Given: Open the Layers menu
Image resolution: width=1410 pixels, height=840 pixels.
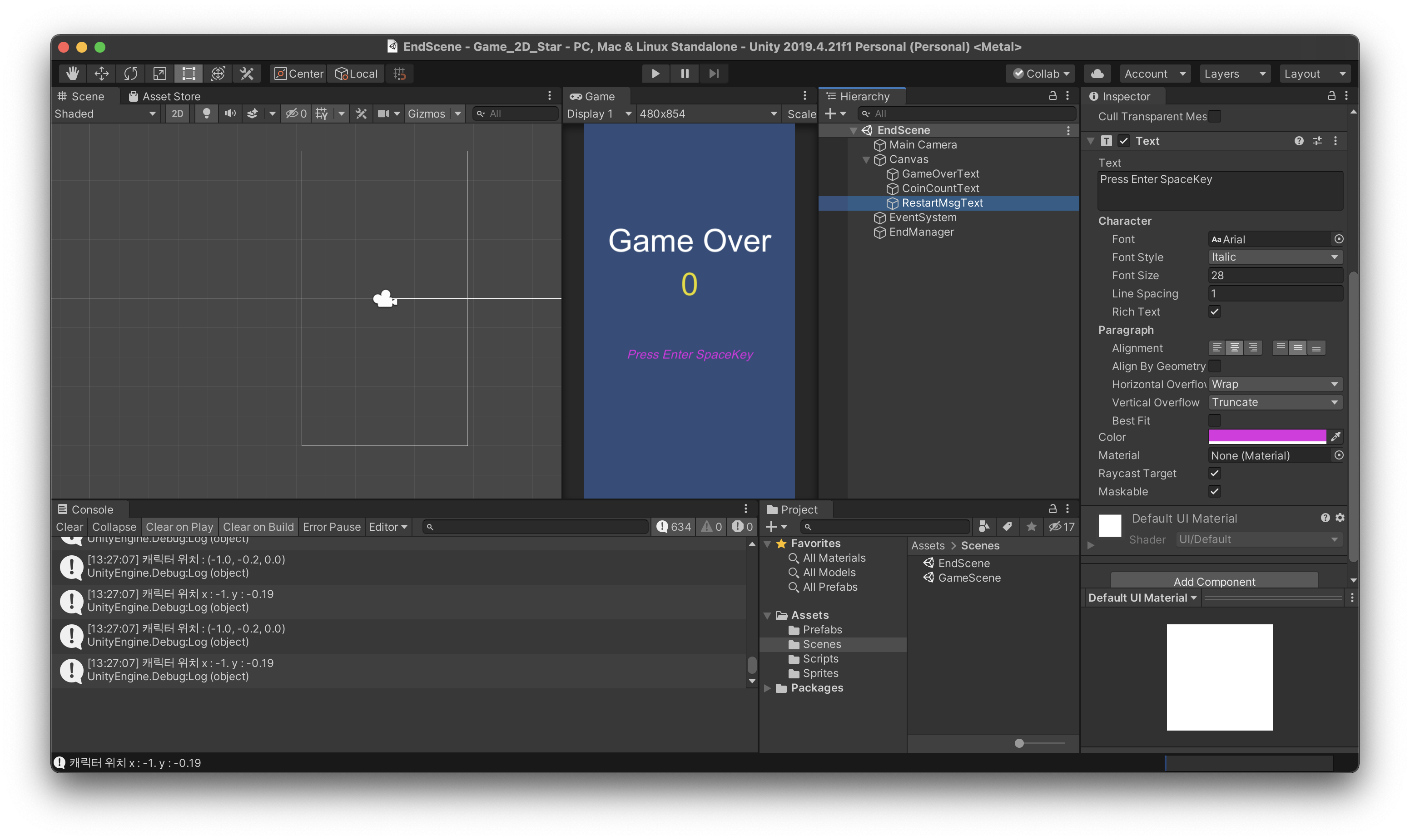Looking at the screenshot, I should (1234, 74).
